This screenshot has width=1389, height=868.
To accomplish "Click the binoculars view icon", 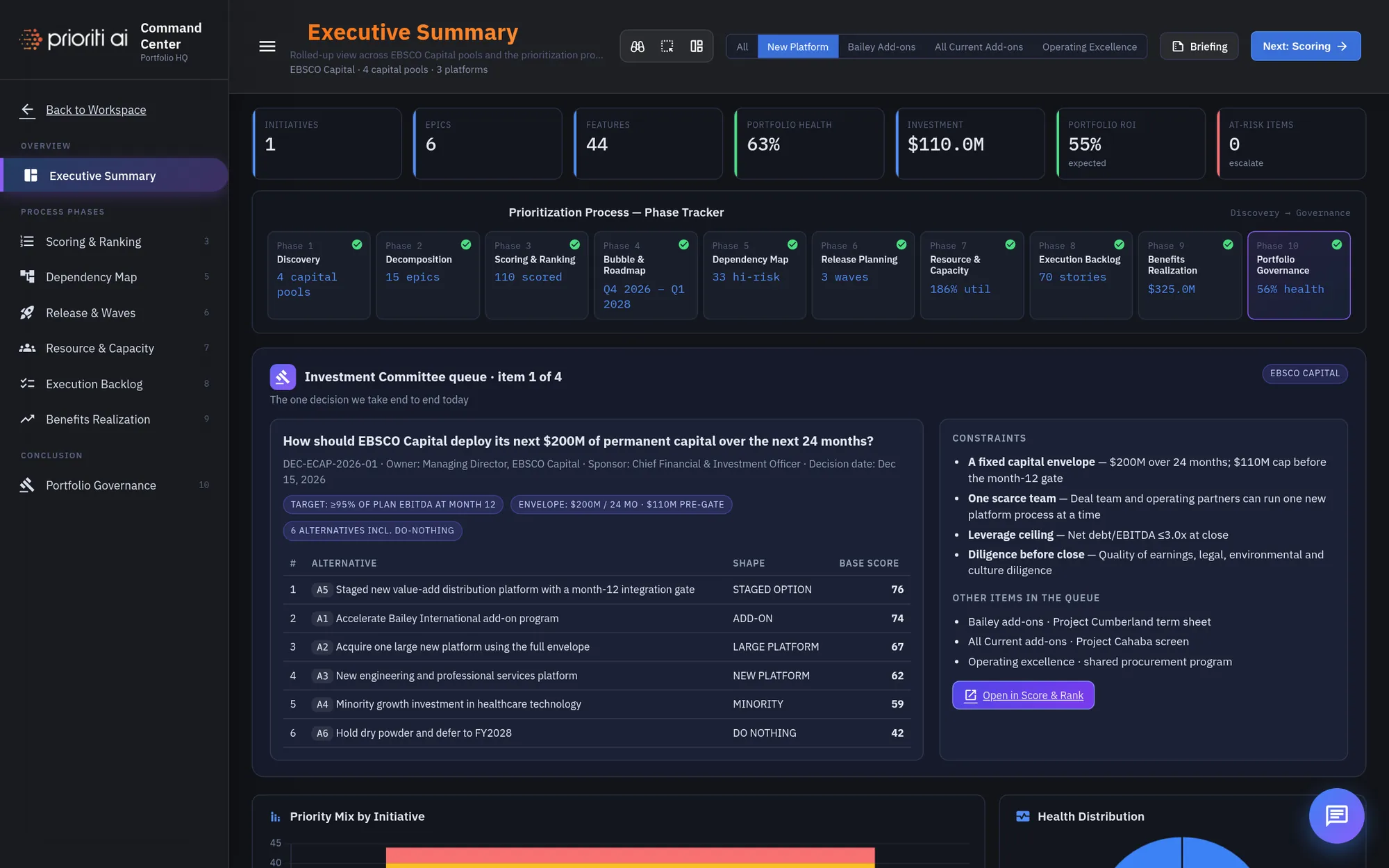I will click(x=638, y=47).
